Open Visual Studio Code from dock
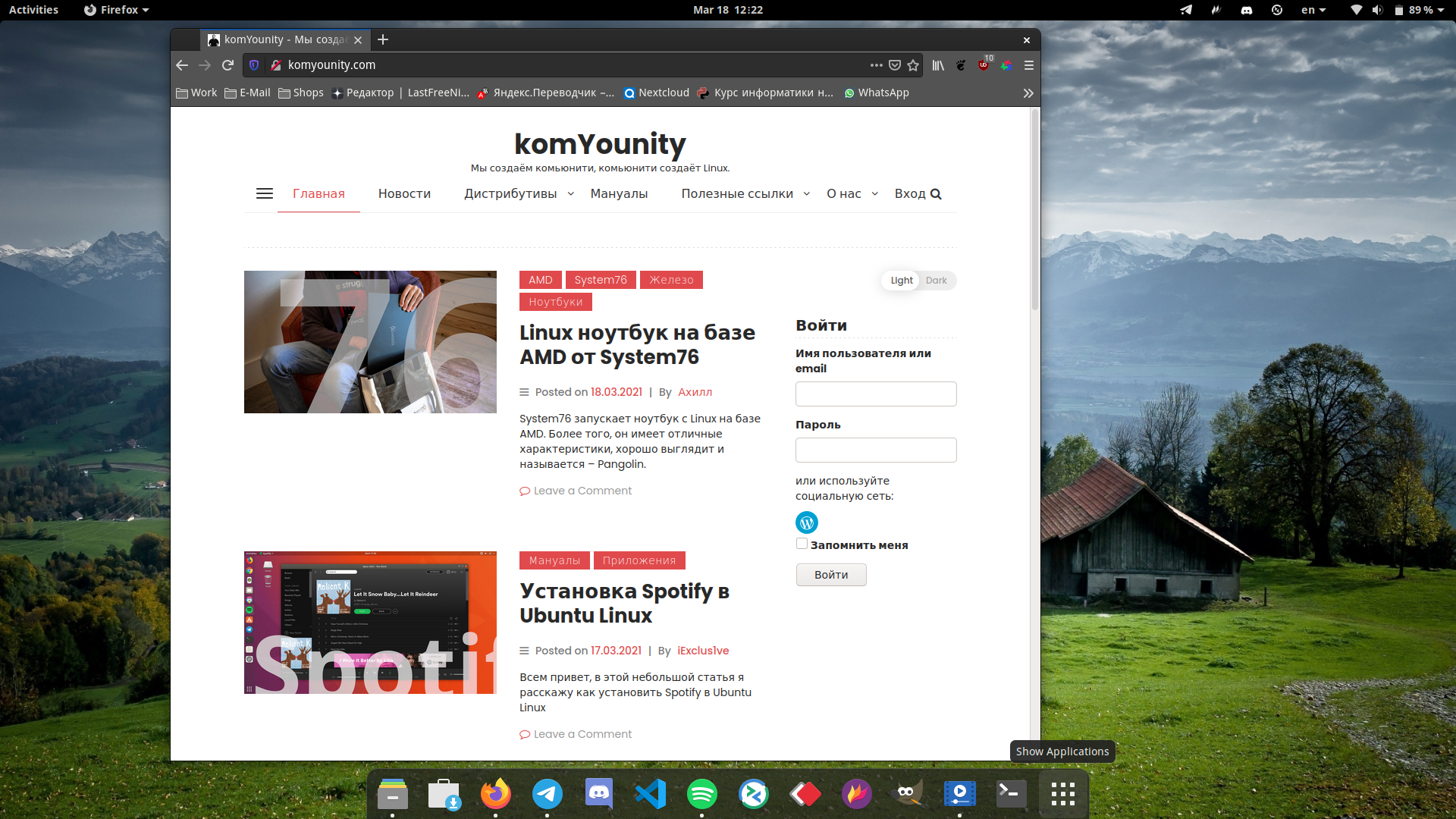The image size is (1456, 819). pyautogui.click(x=650, y=793)
